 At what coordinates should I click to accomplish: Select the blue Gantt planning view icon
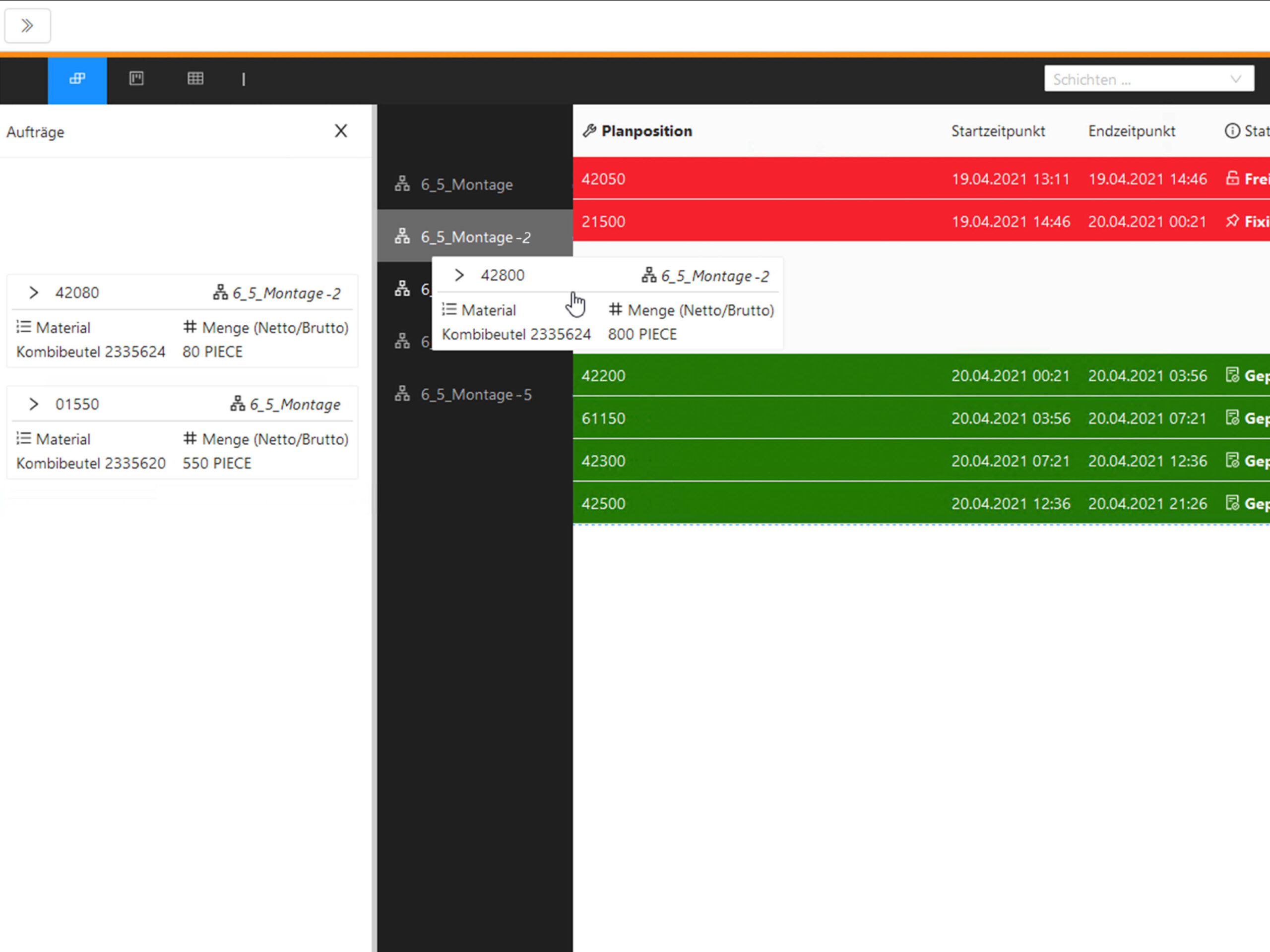[77, 79]
